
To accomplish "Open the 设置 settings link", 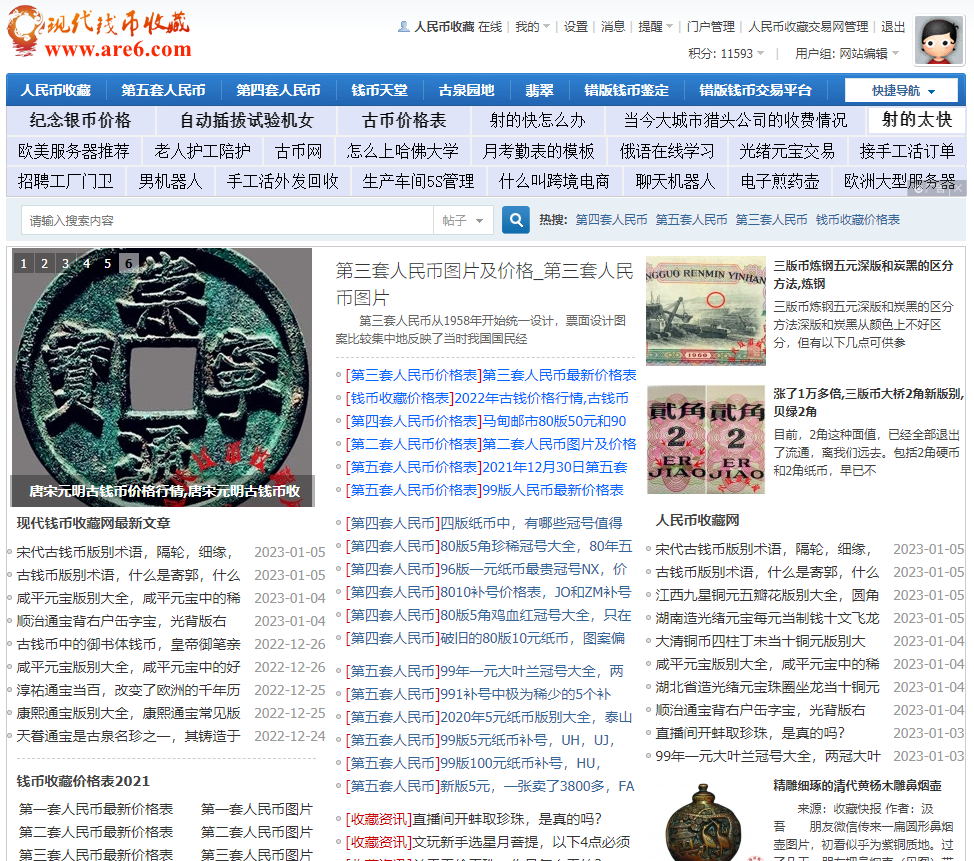I will tap(575, 27).
